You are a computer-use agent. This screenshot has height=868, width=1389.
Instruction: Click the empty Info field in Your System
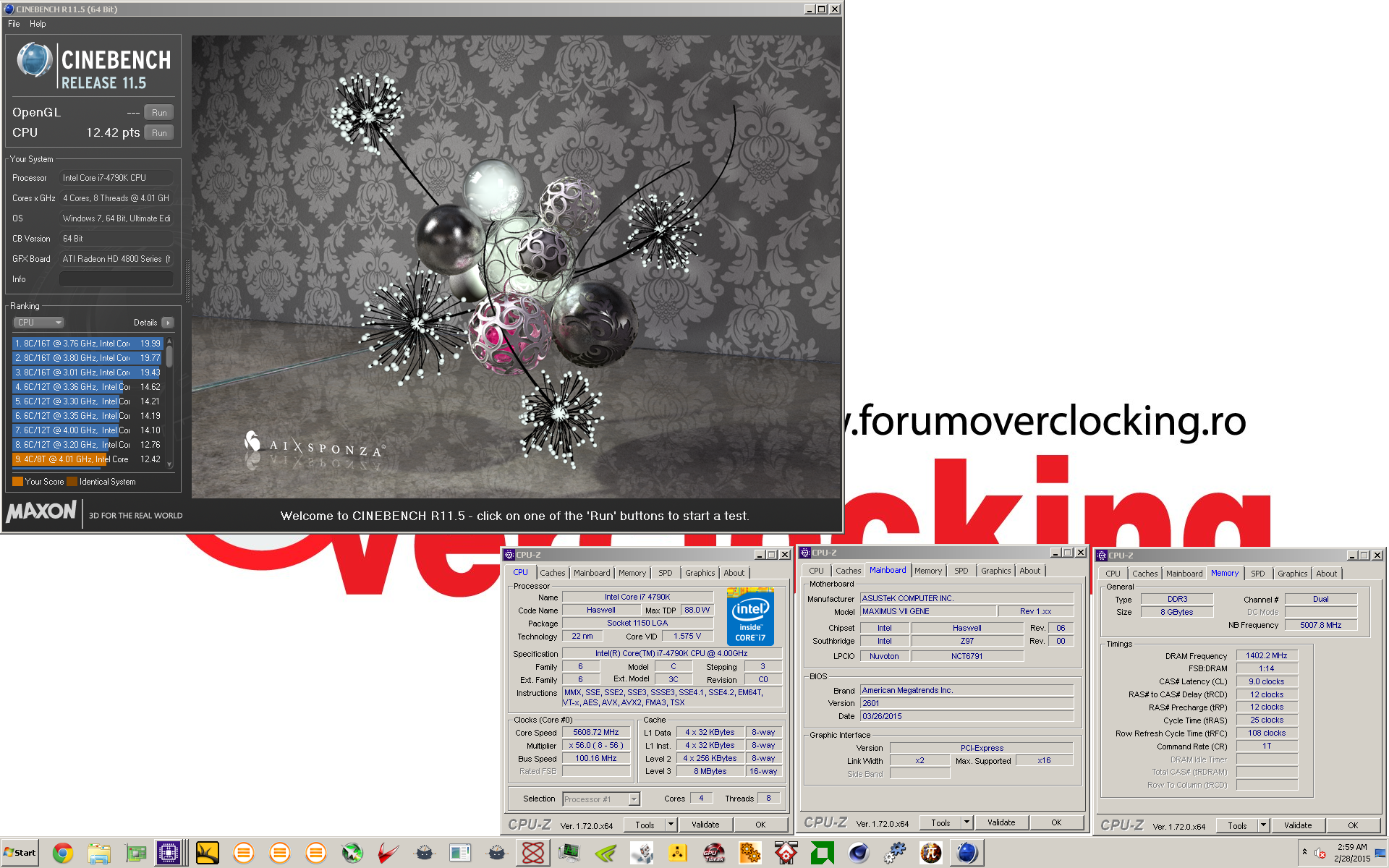point(116,279)
